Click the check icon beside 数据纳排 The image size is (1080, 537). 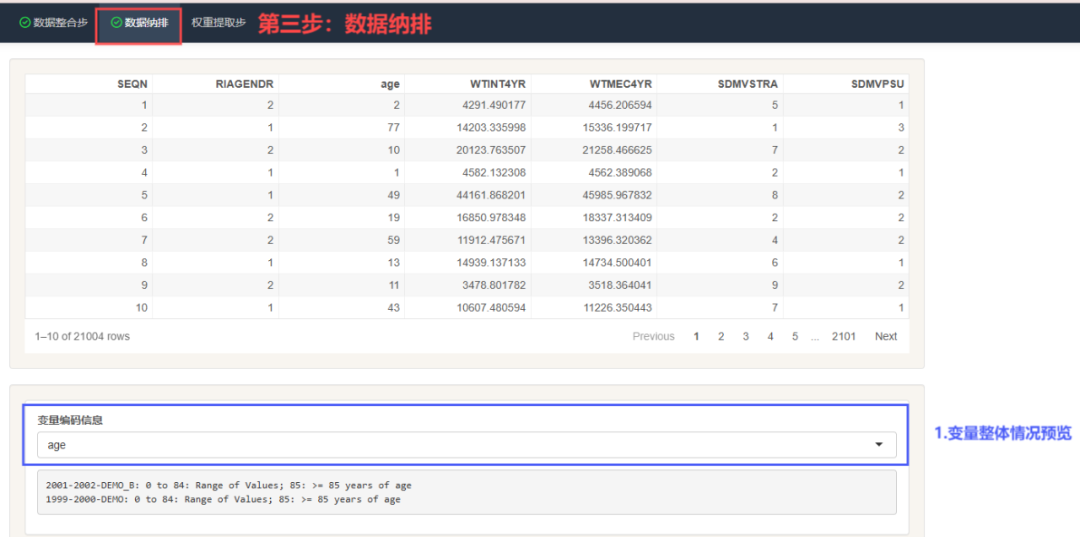[x=116, y=23]
